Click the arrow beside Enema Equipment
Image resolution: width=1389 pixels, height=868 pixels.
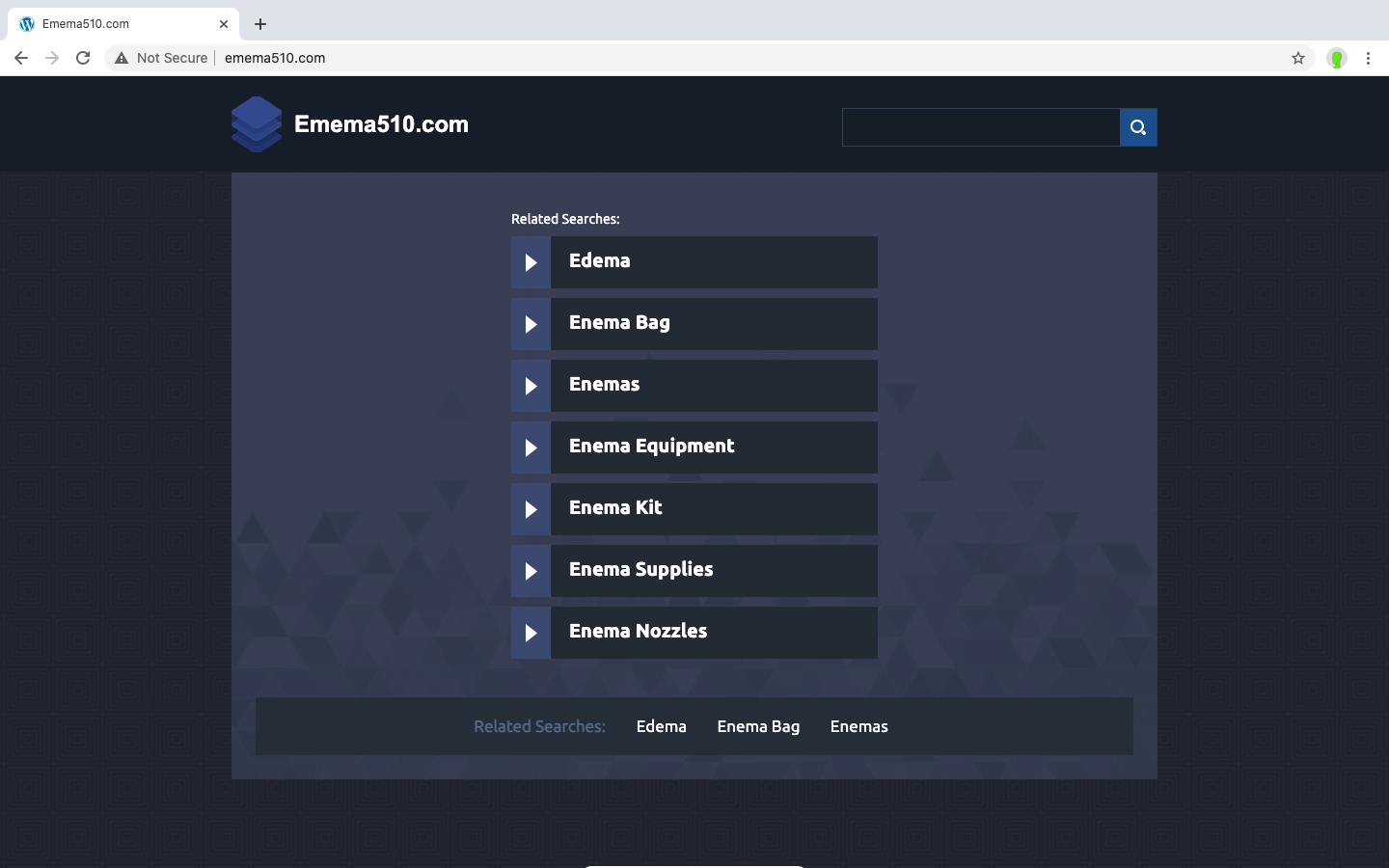click(x=531, y=448)
